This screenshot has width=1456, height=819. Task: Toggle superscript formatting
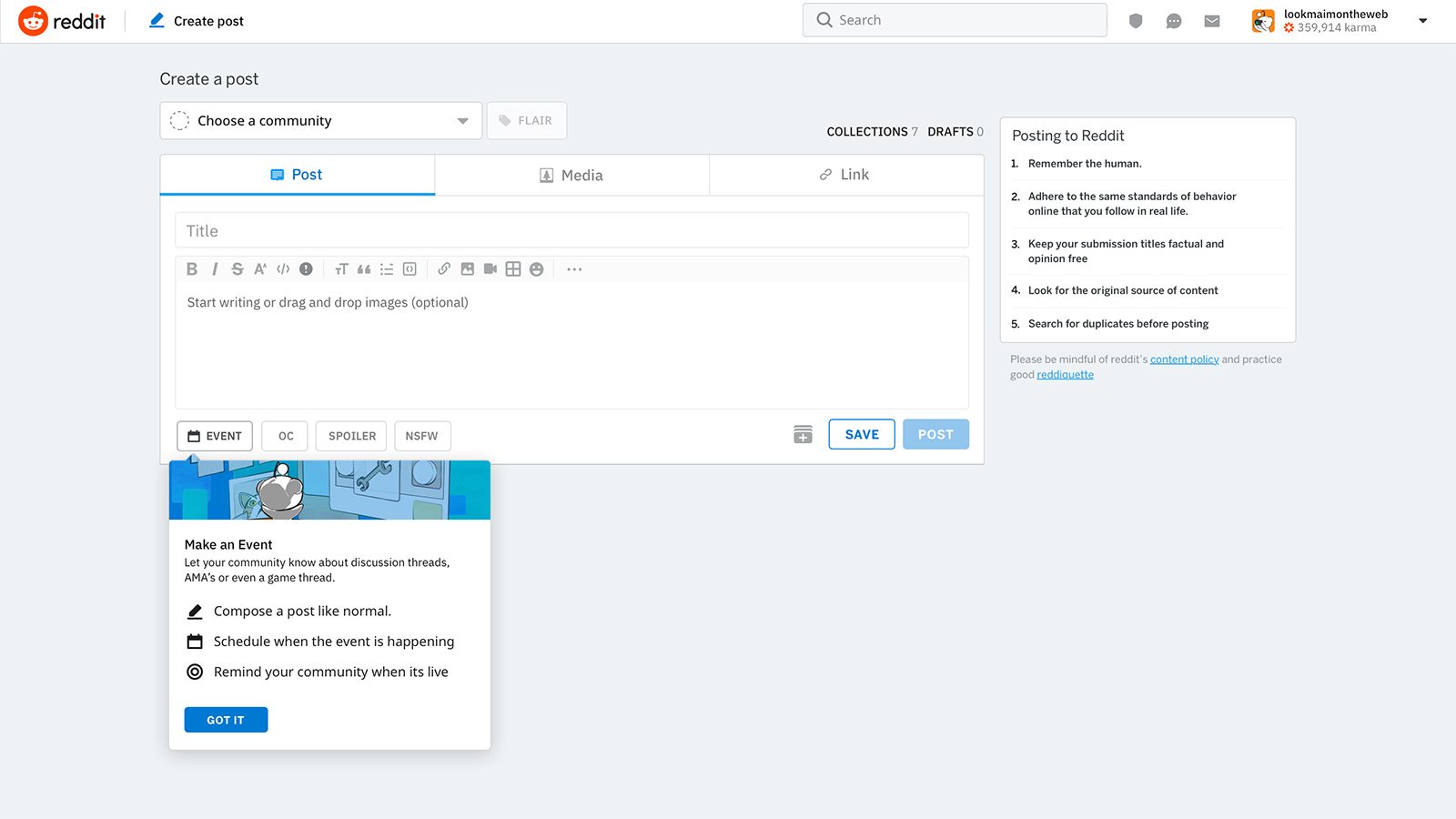pos(260,269)
